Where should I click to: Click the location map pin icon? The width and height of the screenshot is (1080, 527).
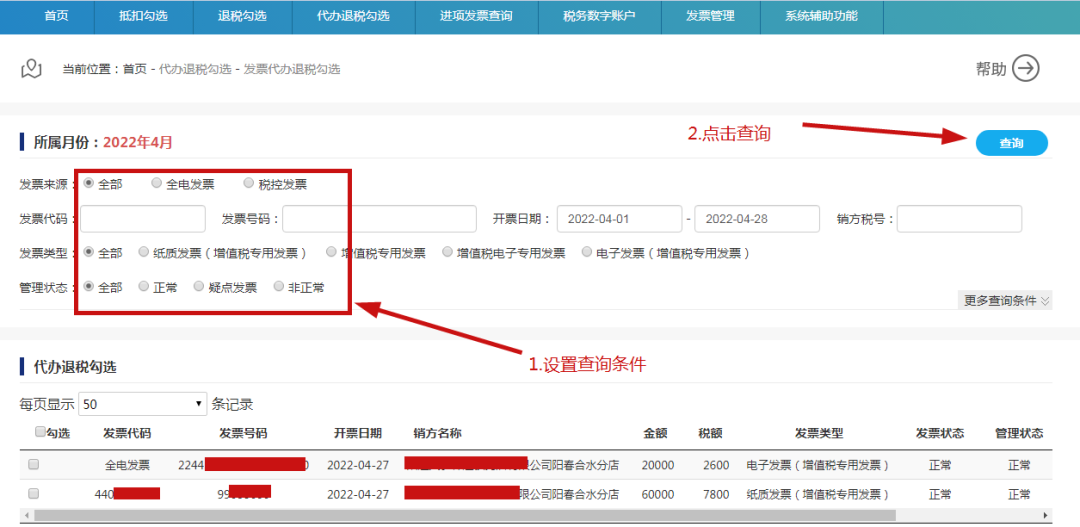32,68
